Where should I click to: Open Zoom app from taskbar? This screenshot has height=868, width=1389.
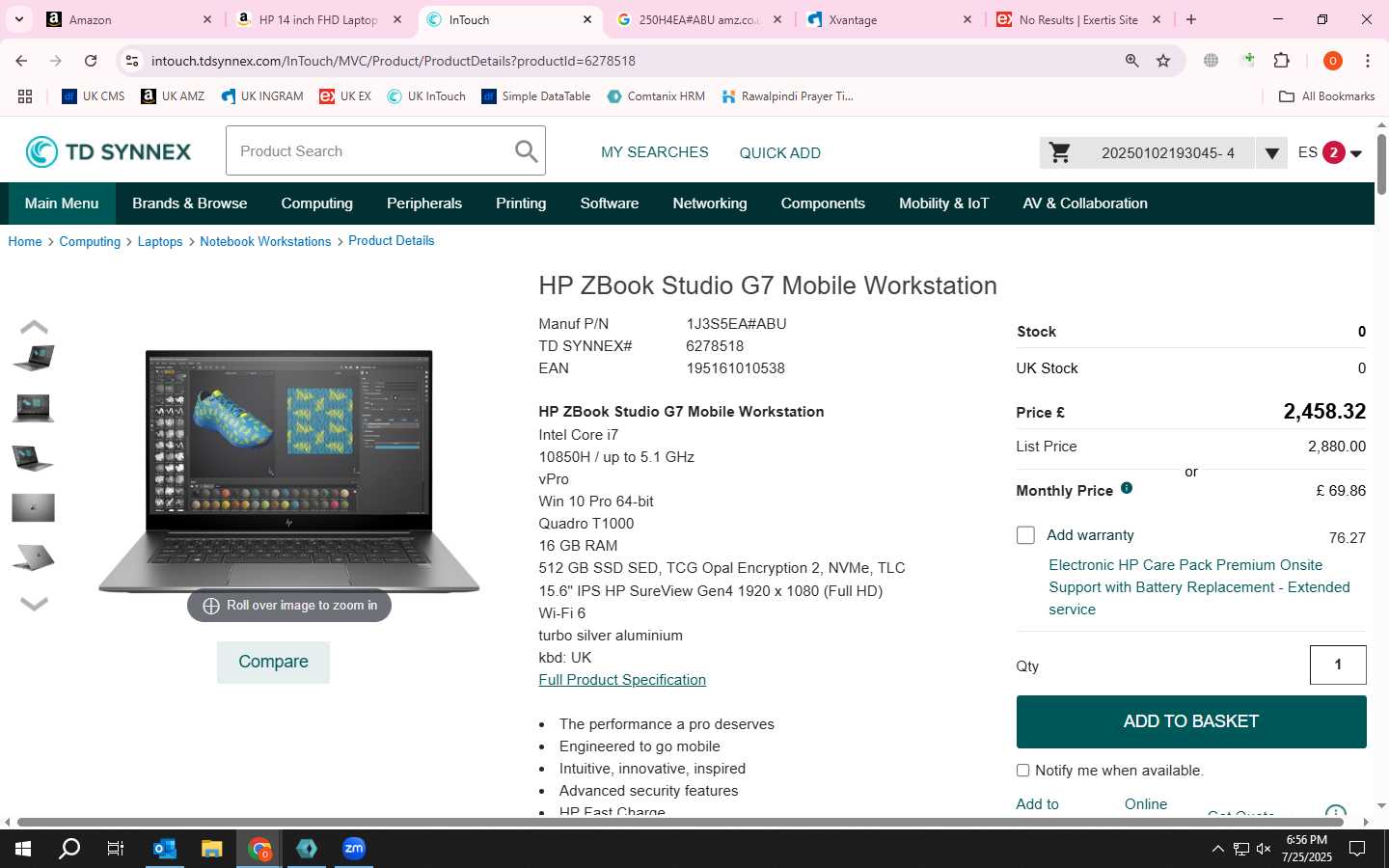click(x=354, y=849)
